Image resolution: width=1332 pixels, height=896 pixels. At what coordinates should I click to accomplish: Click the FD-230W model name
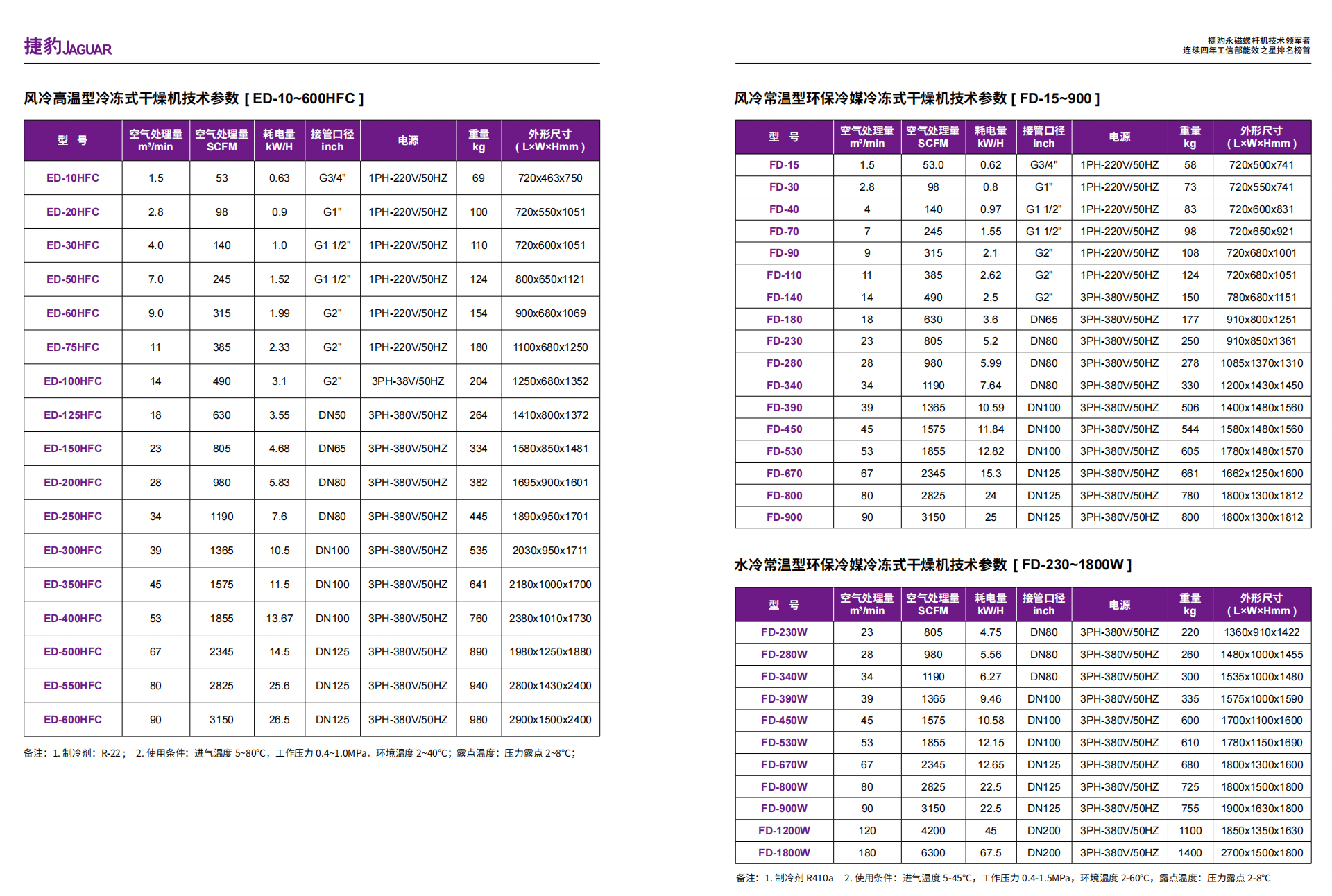[784, 632]
